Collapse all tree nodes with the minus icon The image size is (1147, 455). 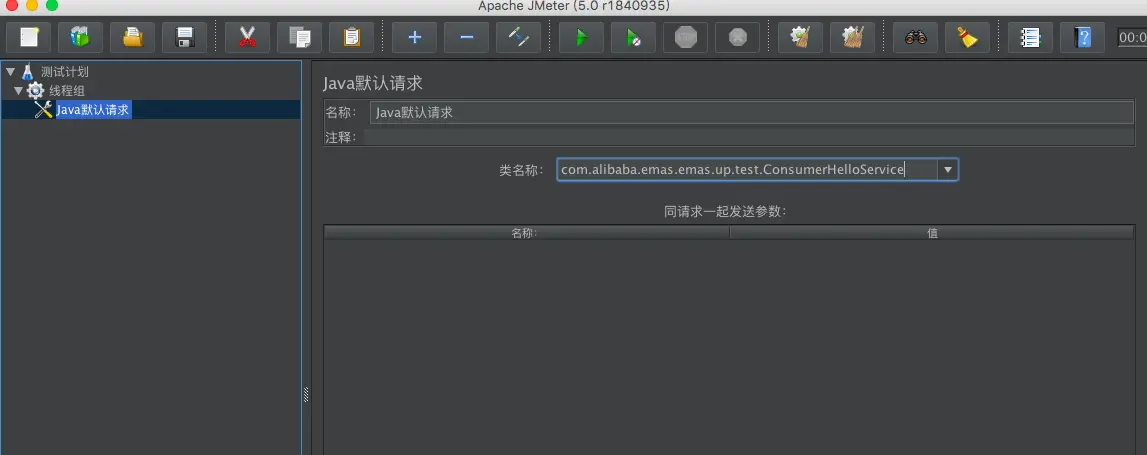[x=466, y=37]
